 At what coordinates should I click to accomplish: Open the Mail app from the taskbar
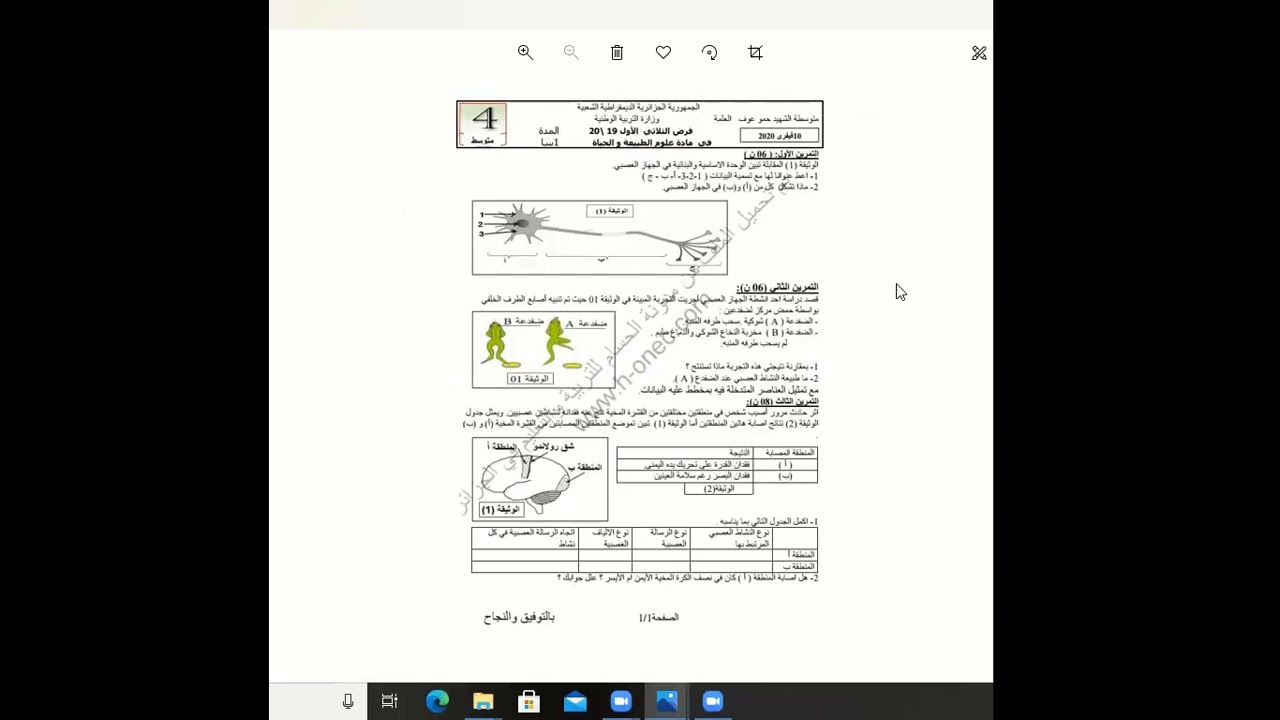575,702
